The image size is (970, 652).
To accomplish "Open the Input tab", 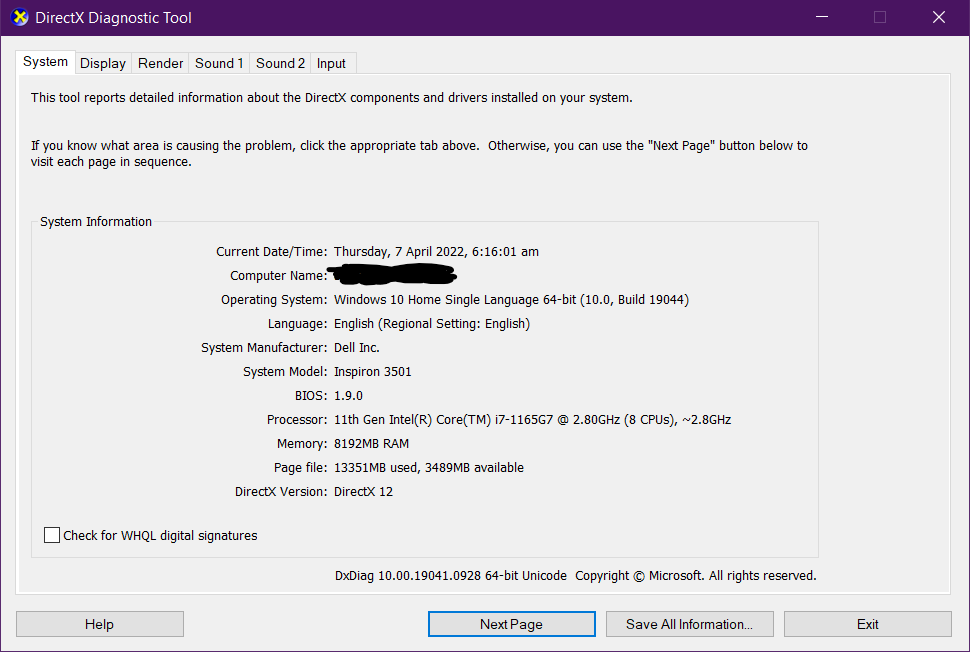I will 331,63.
